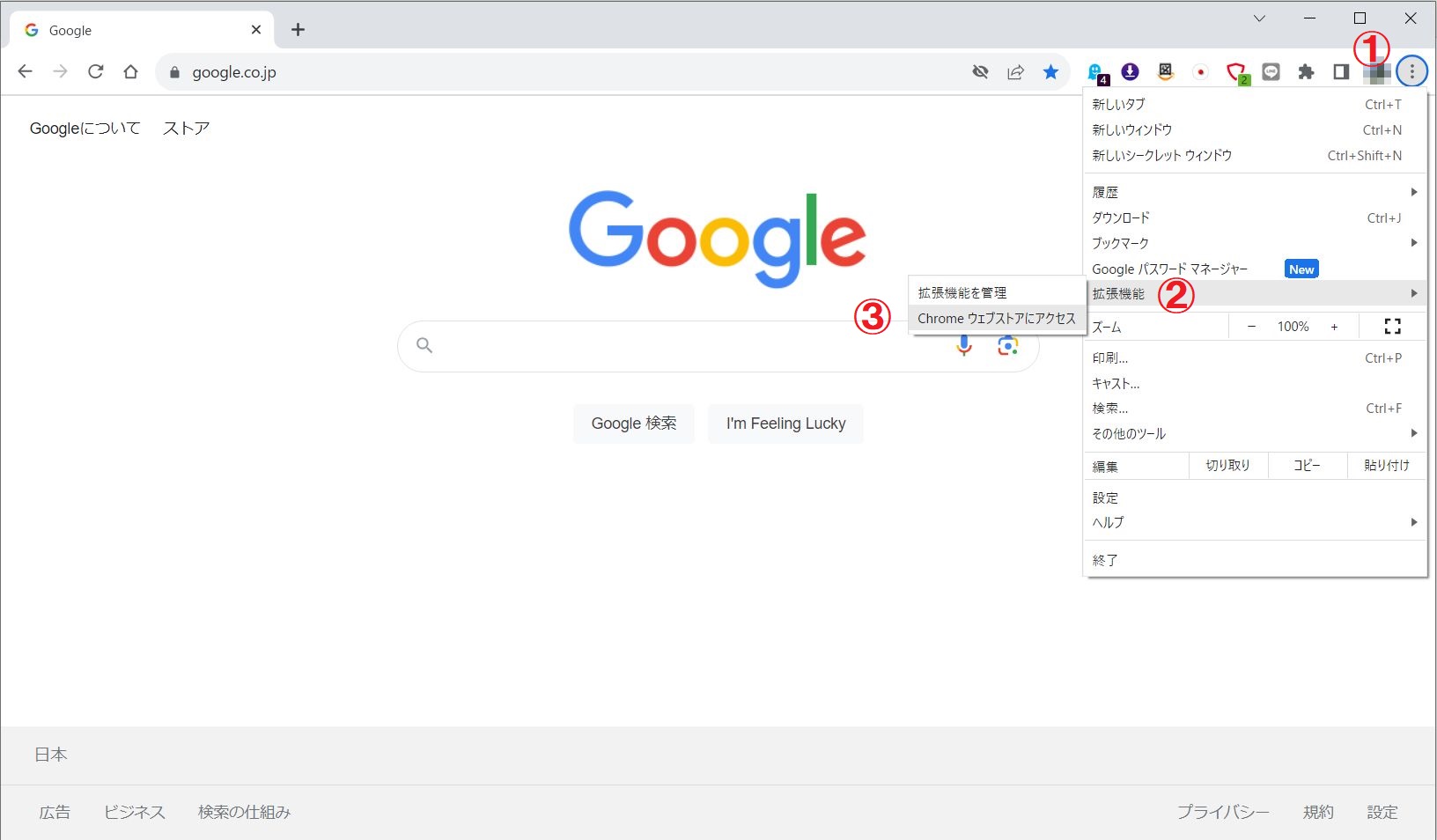Choose 拡張機能を管理 in the submenu
1437x840 pixels.
point(996,292)
